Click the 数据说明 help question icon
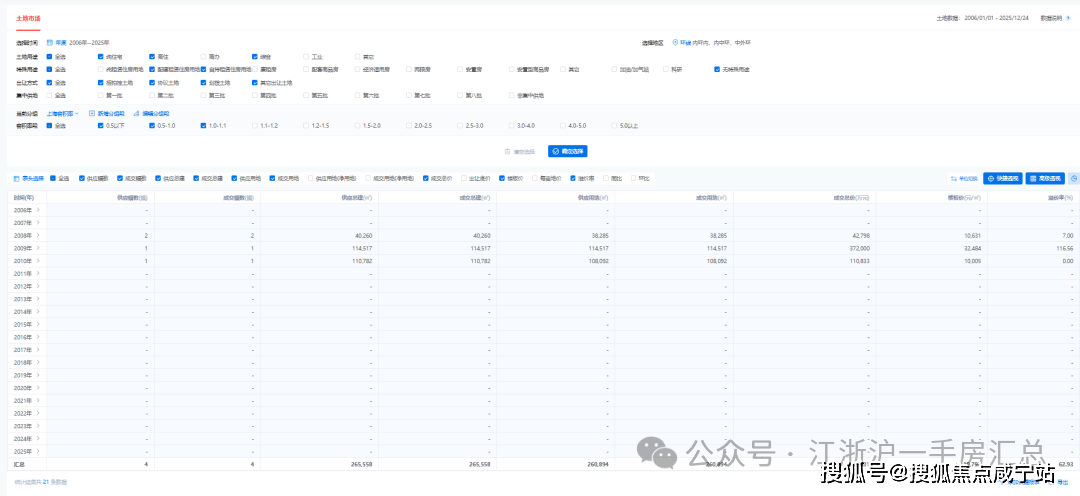Image resolution: width=1080 pixels, height=496 pixels. (x=1067, y=18)
